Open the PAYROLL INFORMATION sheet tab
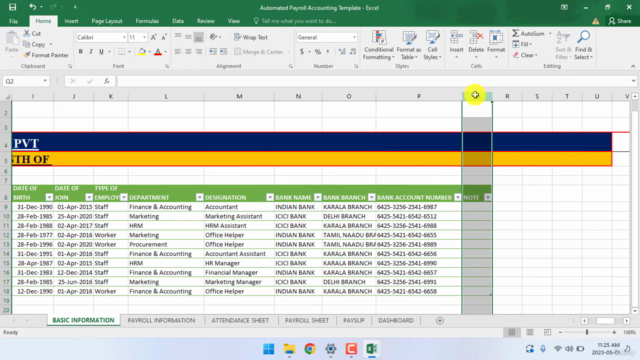Viewport: 640px width, 360px height. (161, 321)
